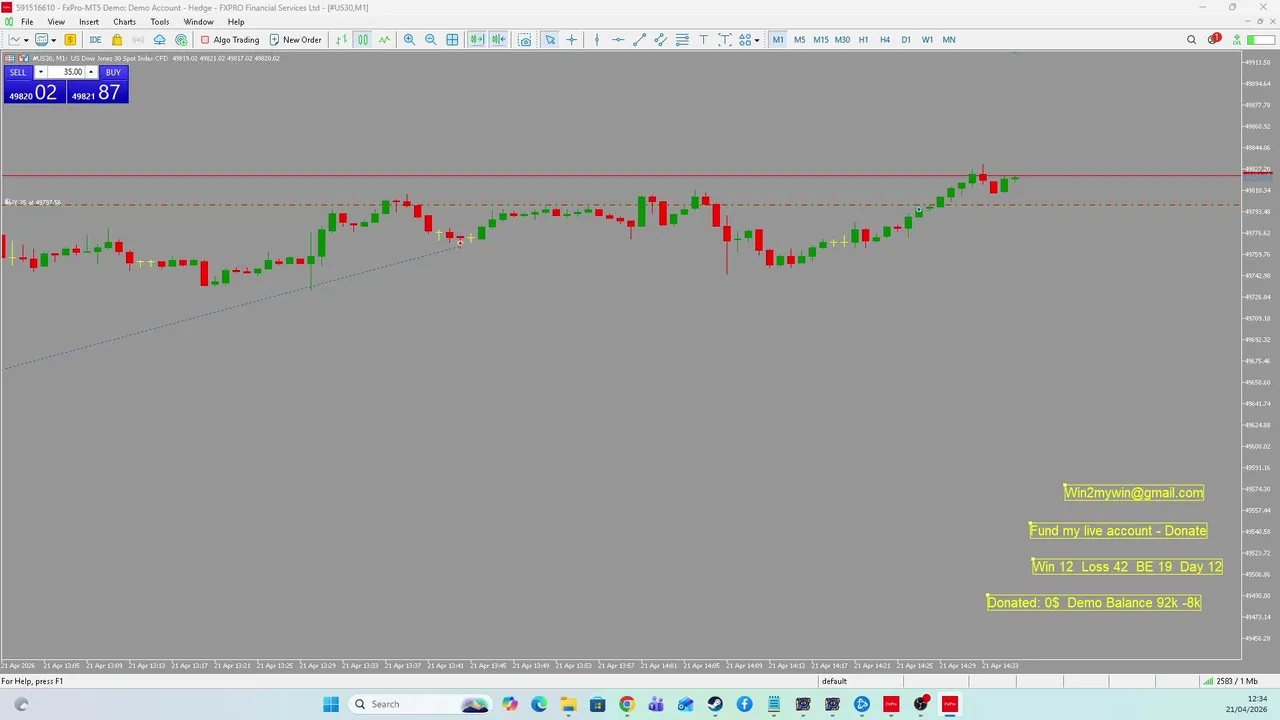Switch to the M15 timeframe
The height and width of the screenshot is (720, 1280).
[x=820, y=40]
